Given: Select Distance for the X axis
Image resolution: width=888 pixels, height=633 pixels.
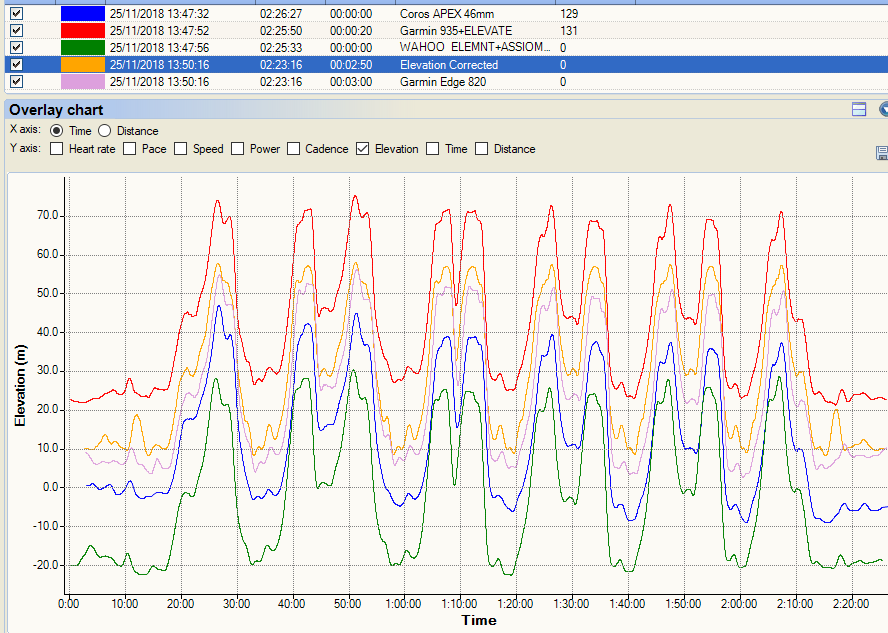Looking at the screenshot, I should coord(105,131).
